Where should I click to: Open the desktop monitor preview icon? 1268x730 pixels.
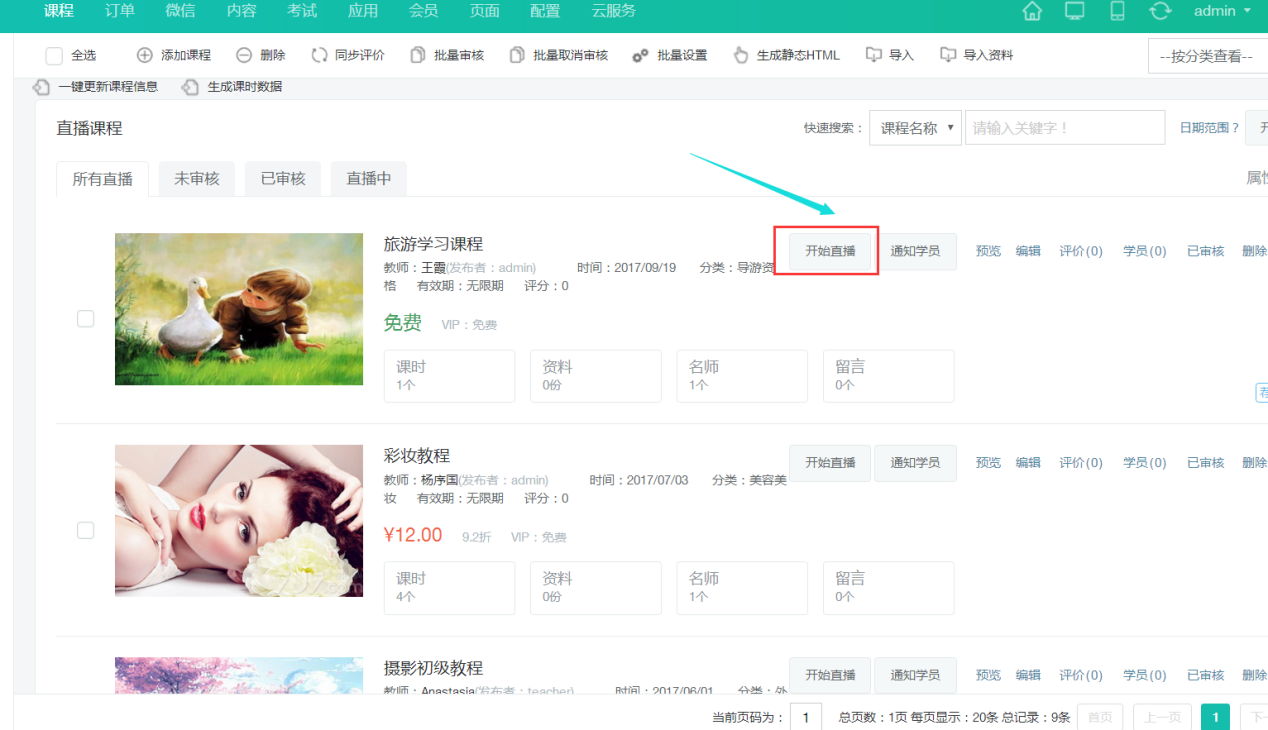[1075, 11]
